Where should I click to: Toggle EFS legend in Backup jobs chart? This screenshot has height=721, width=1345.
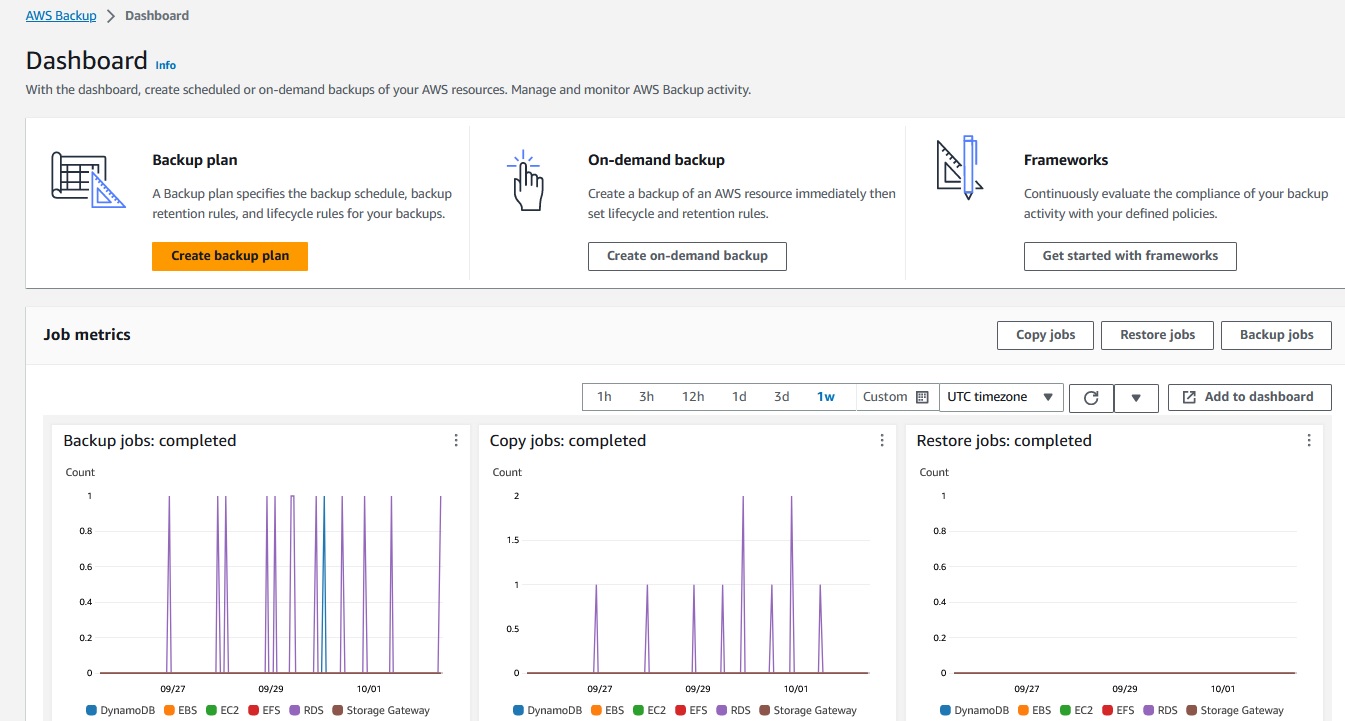263,711
